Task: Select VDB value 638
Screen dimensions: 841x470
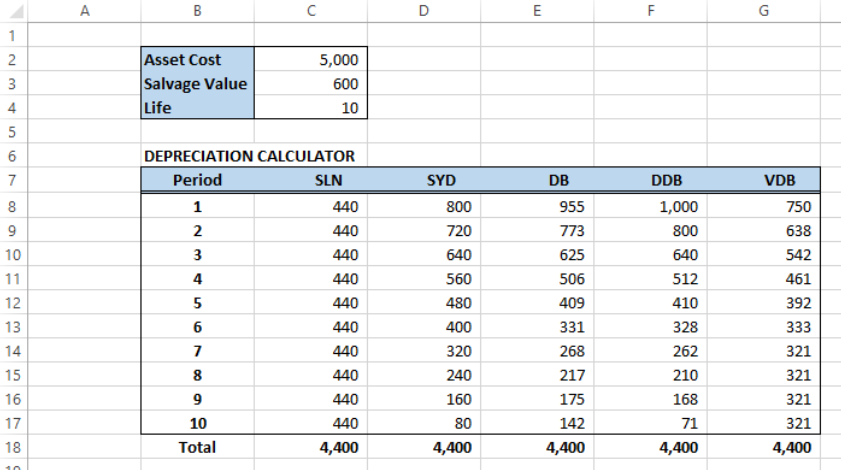Action: 764,231
